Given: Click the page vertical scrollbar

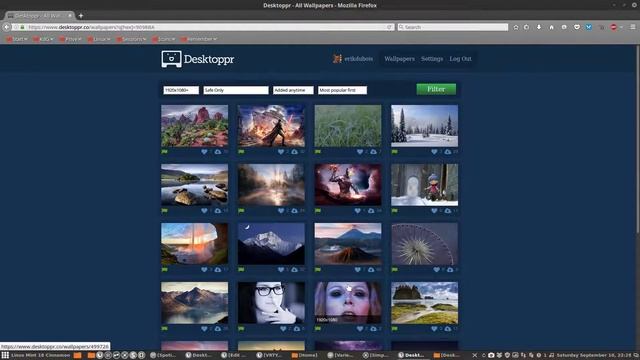Looking at the screenshot, I should coord(638,139).
